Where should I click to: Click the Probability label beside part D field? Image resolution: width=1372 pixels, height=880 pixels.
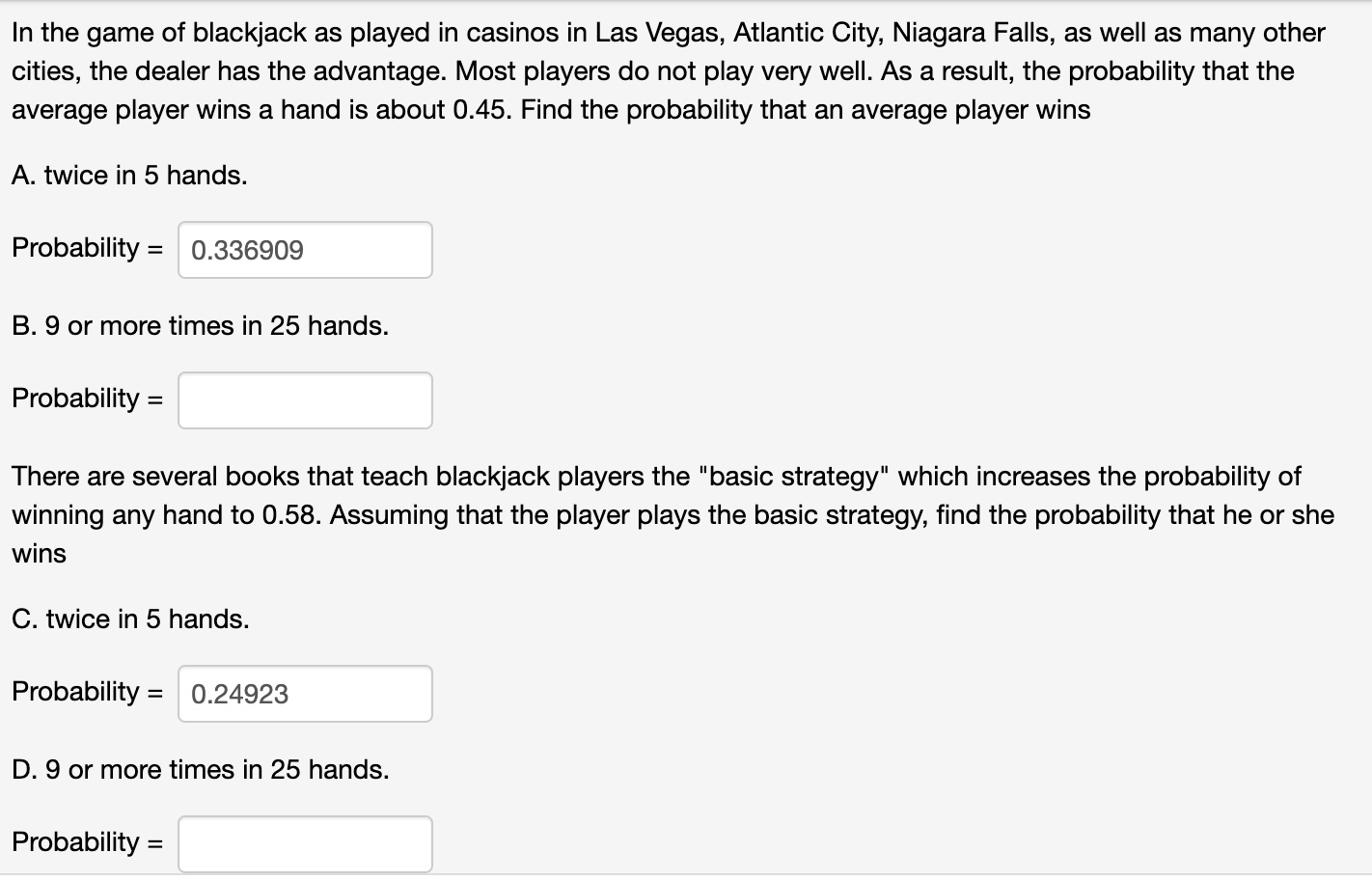[x=85, y=841]
